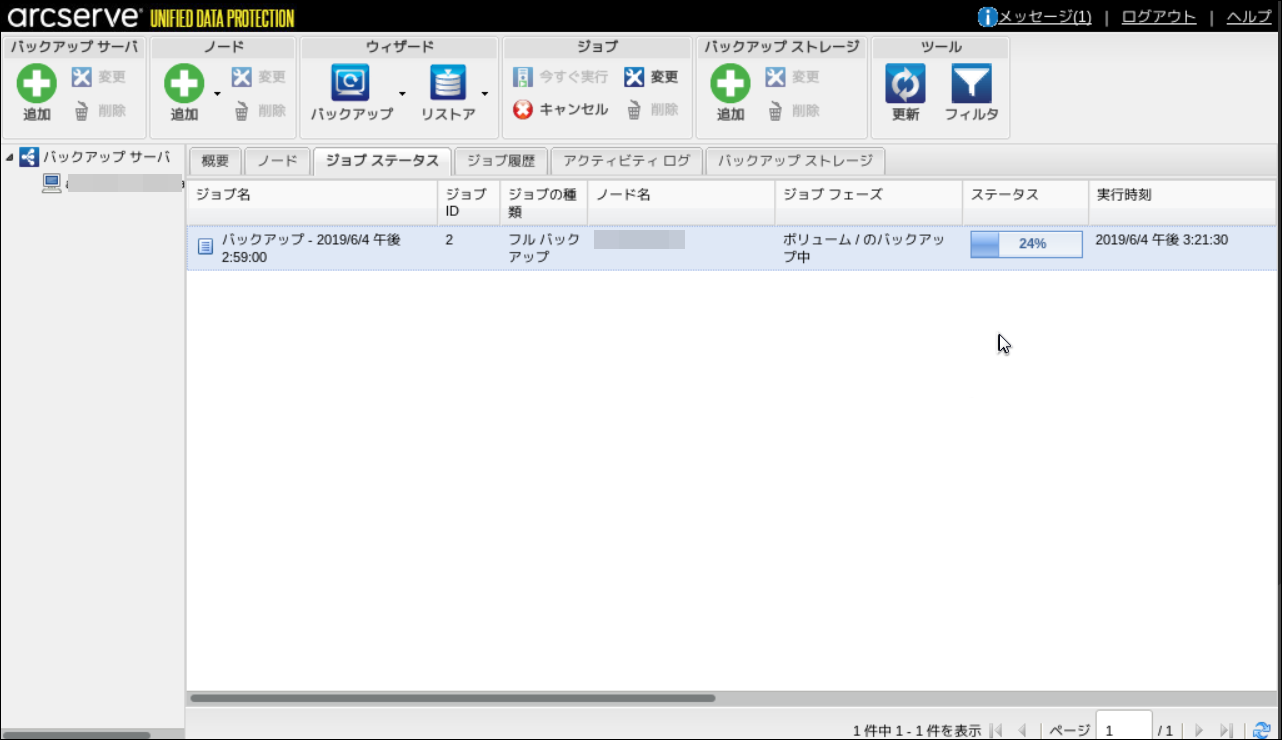1282x740 pixels.
Task: Collapse the バックアップ サーバ tree node
Action: click(9, 157)
